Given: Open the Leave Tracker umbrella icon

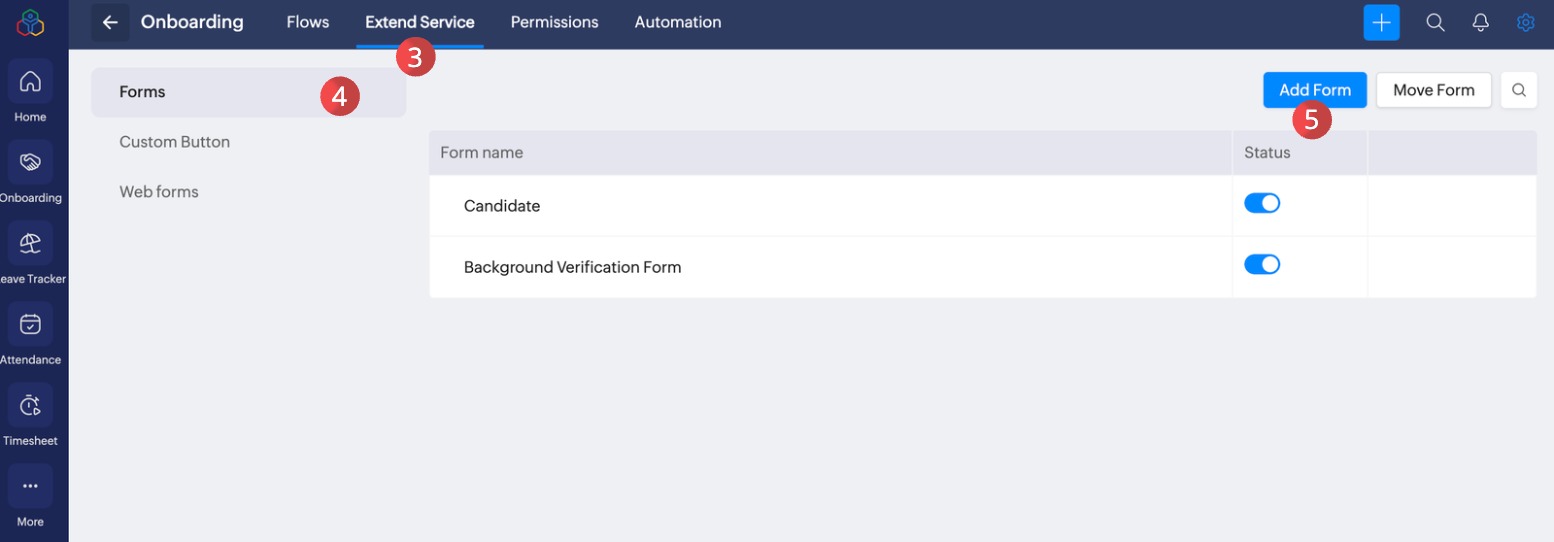Looking at the screenshot, I should (30, 243).
